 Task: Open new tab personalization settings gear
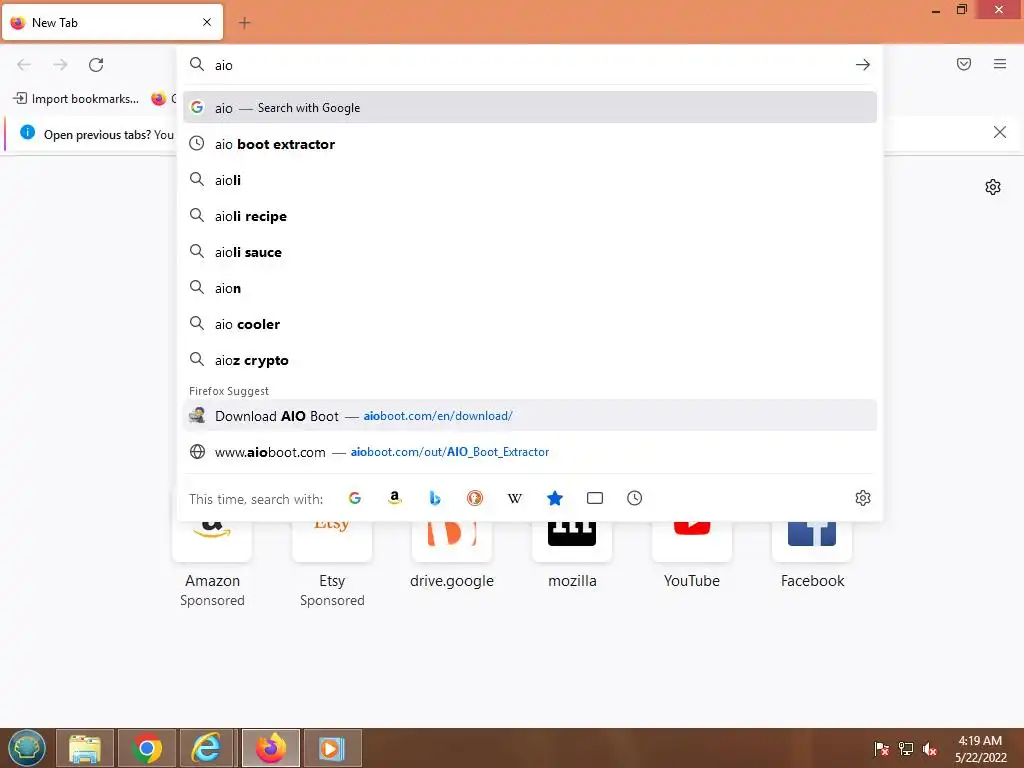pos(993,187)
